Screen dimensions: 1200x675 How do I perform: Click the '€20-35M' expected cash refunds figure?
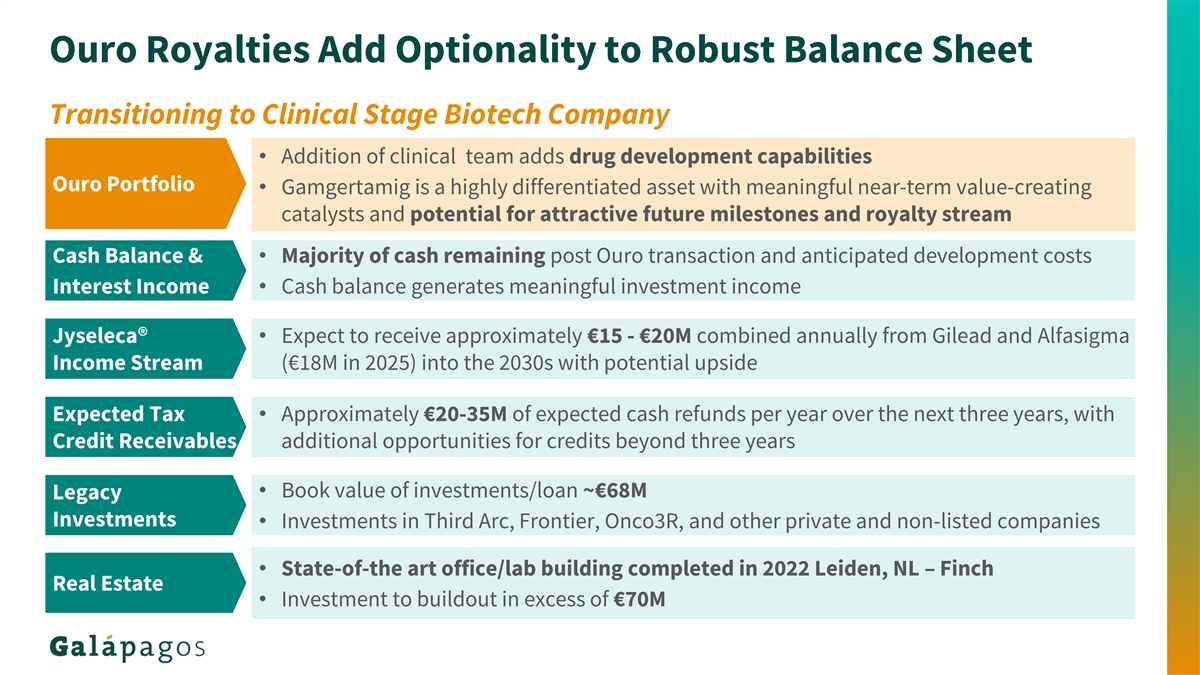pos(467,413)
